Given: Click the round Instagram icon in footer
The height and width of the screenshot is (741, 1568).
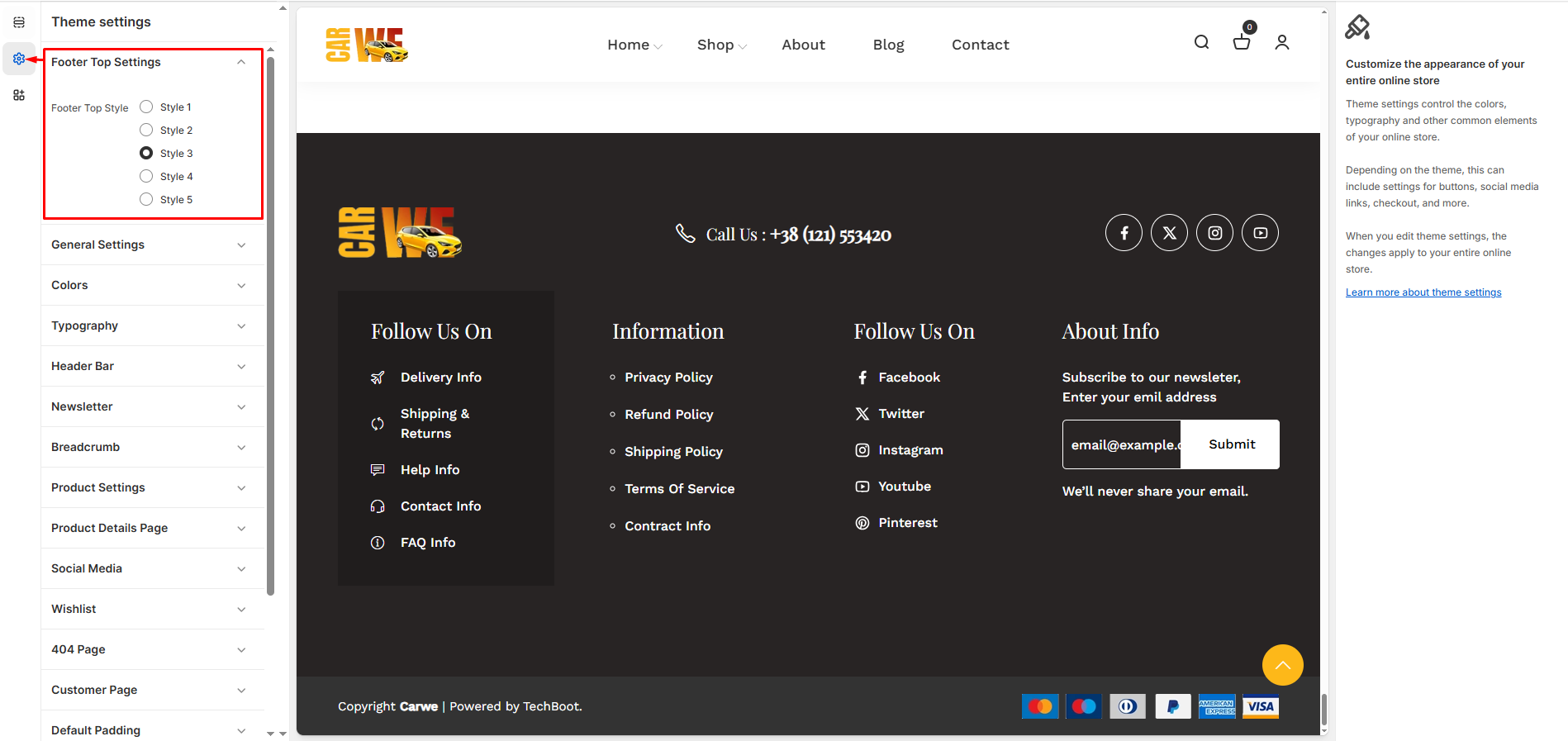Looking at the screenshot, I should [x=1214, y=233].
